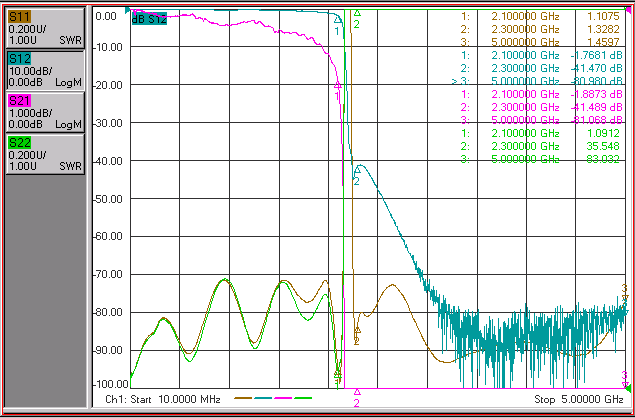
Task: Click the green line in the trace legend
Action: tap(303, 399)
